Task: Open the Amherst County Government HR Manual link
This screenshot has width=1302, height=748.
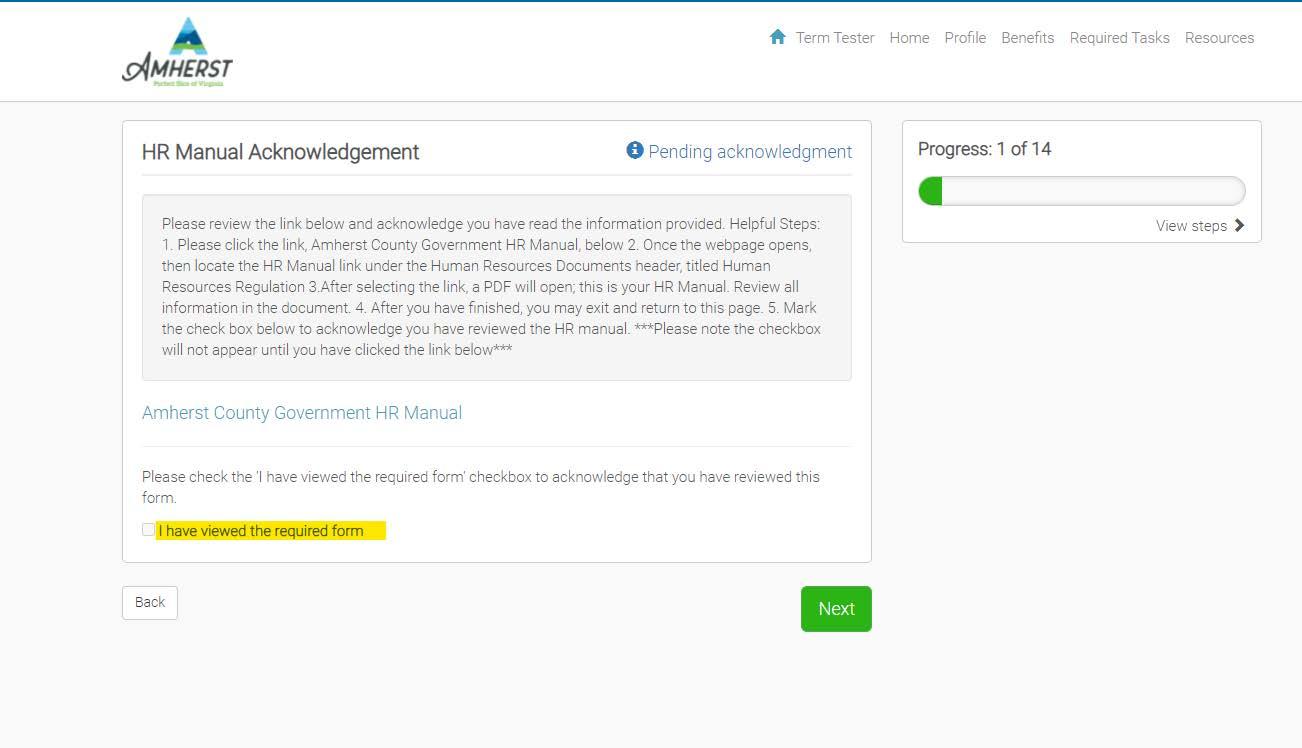Action: pyautogui.click(x=302, y=413)
